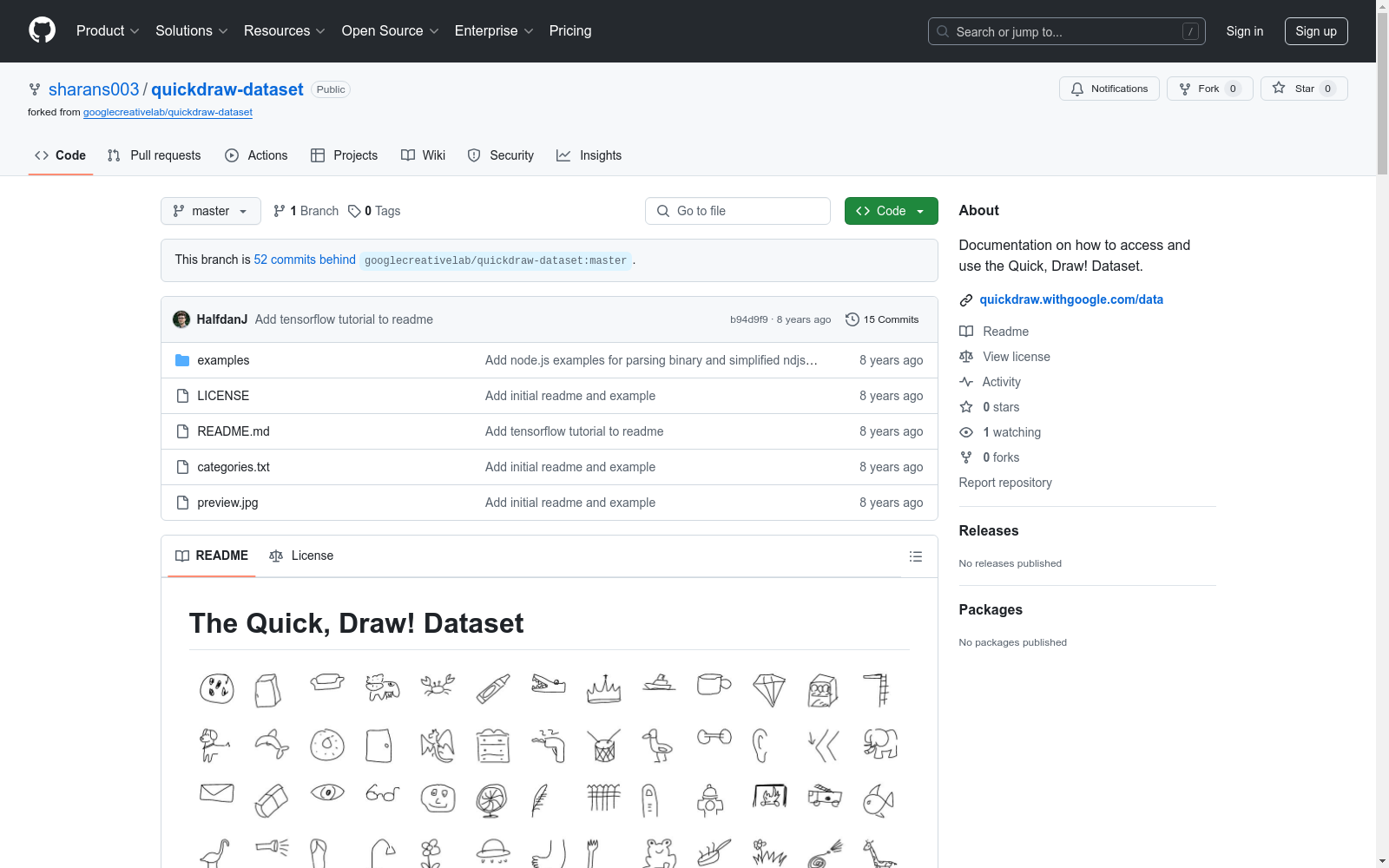Click the branch icon for 1 Branch

pos(280,211)
